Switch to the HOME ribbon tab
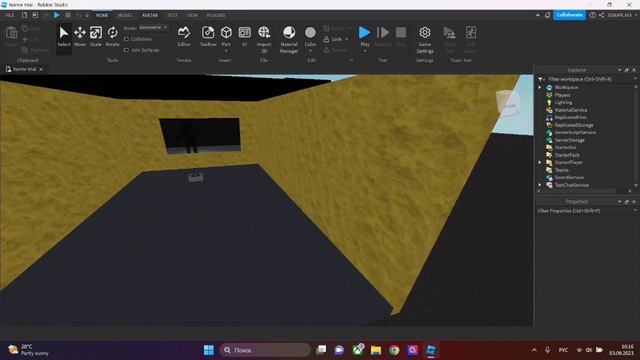This screenshot has height=360, width=640. click(x=102, y=15)
